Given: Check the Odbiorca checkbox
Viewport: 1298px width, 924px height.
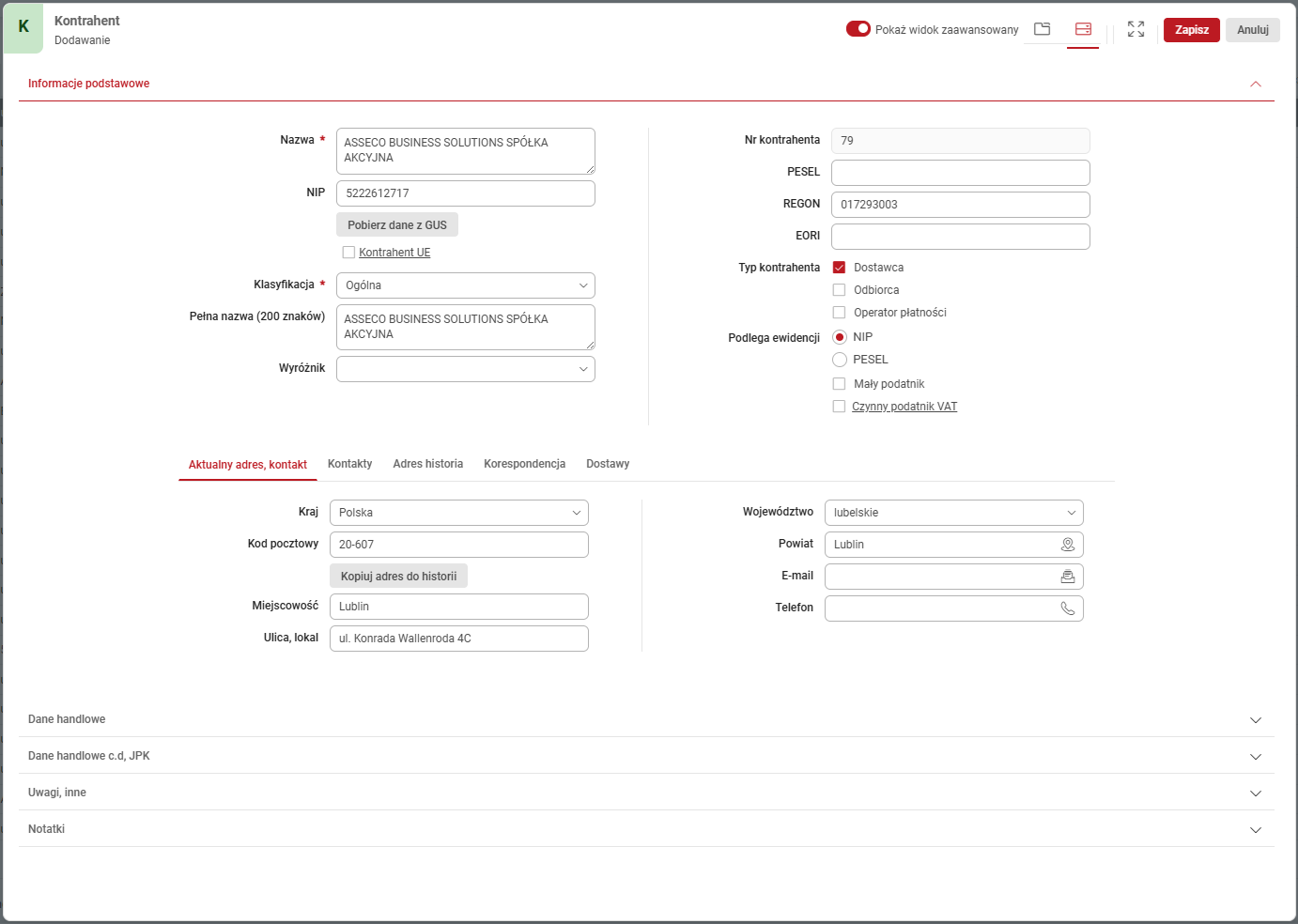Looking at the screenshot, I should [x=839, y=290].
